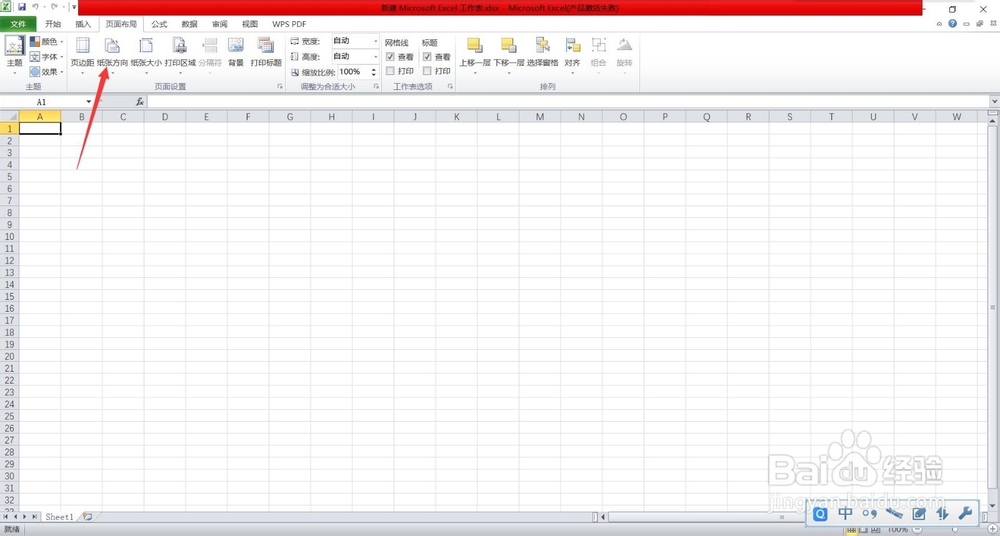Go to last sheet navigation arrow

[34, 516]
